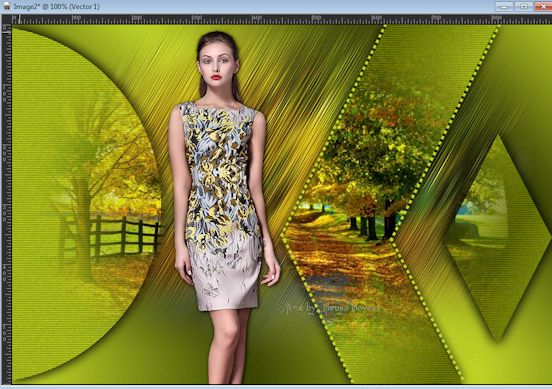Click the 400 mark on horizontal ruler
552x389 pixels.
click(x=257, y=18)
